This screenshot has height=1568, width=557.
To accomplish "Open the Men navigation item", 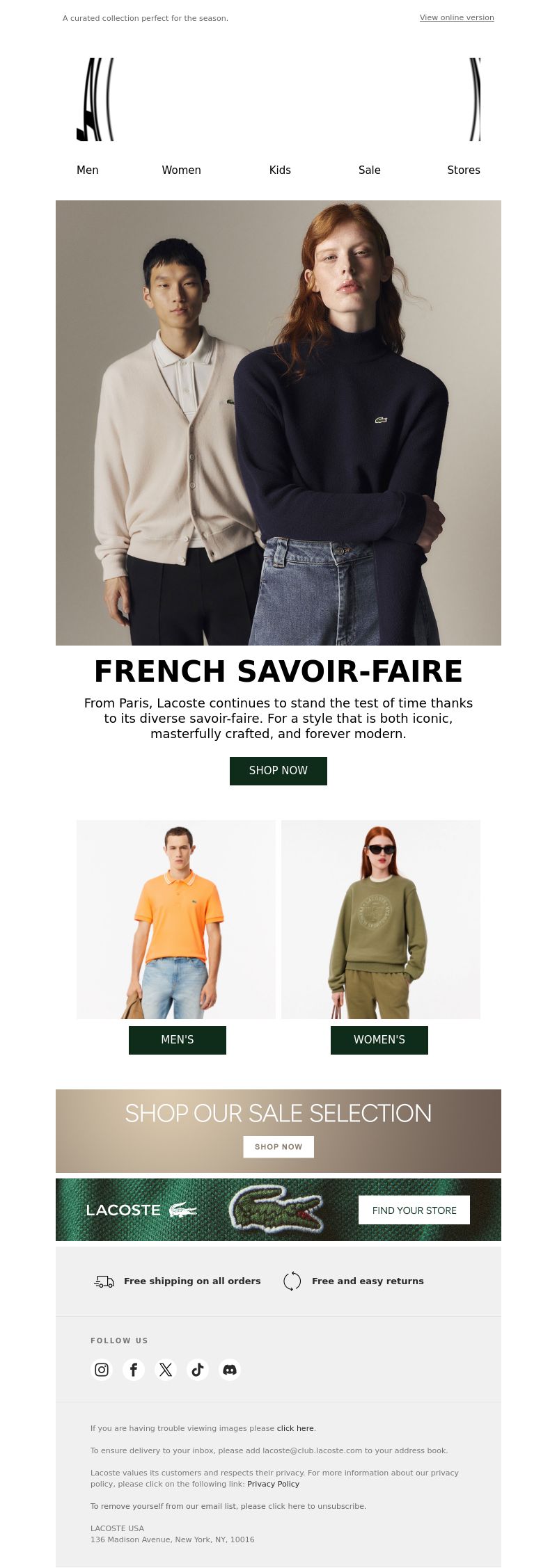I will pyautogui.click(x=88, y=170).
